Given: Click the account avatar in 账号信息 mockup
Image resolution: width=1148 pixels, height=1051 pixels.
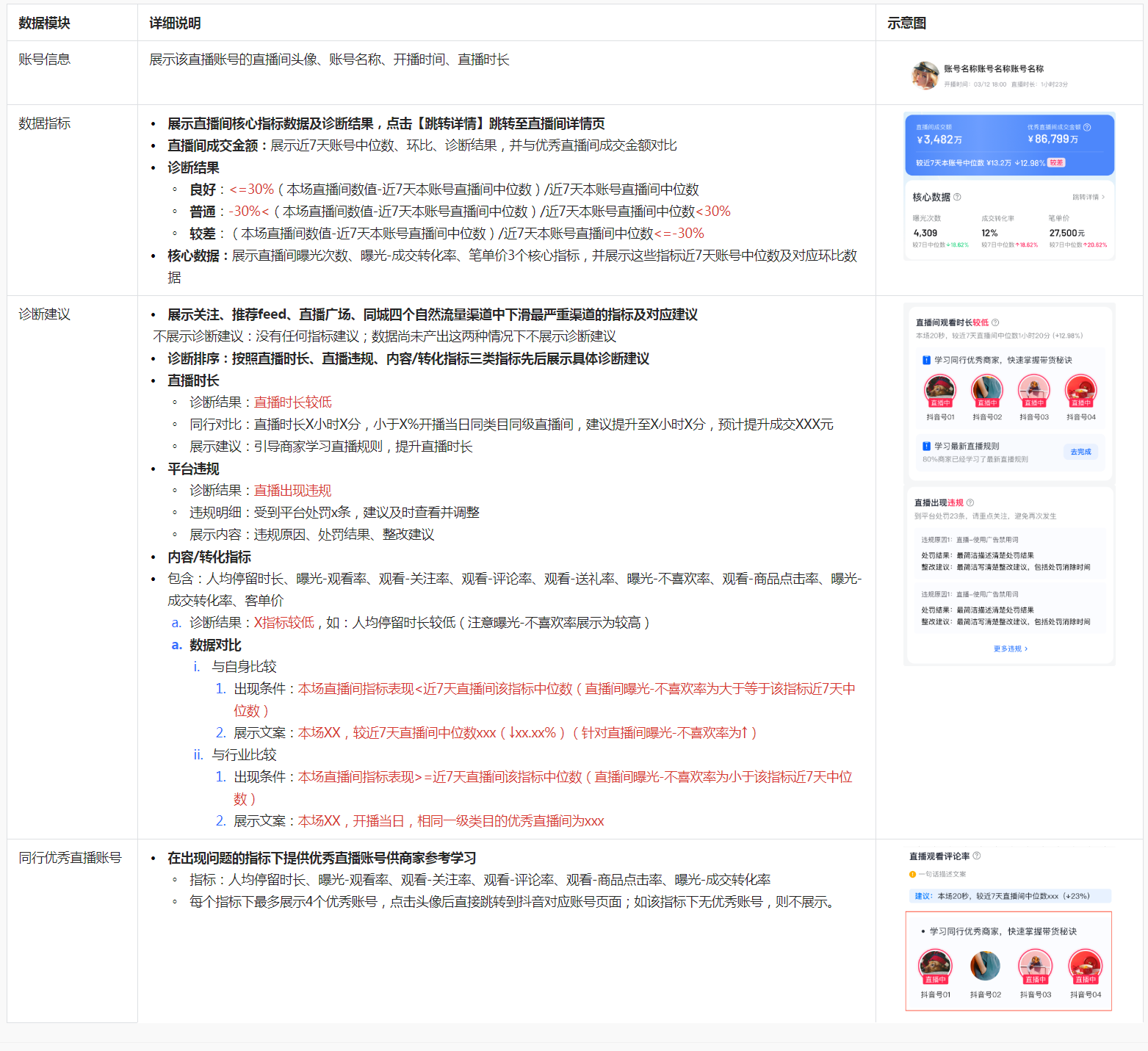Looking at the screenshot, I should point(925,75).
